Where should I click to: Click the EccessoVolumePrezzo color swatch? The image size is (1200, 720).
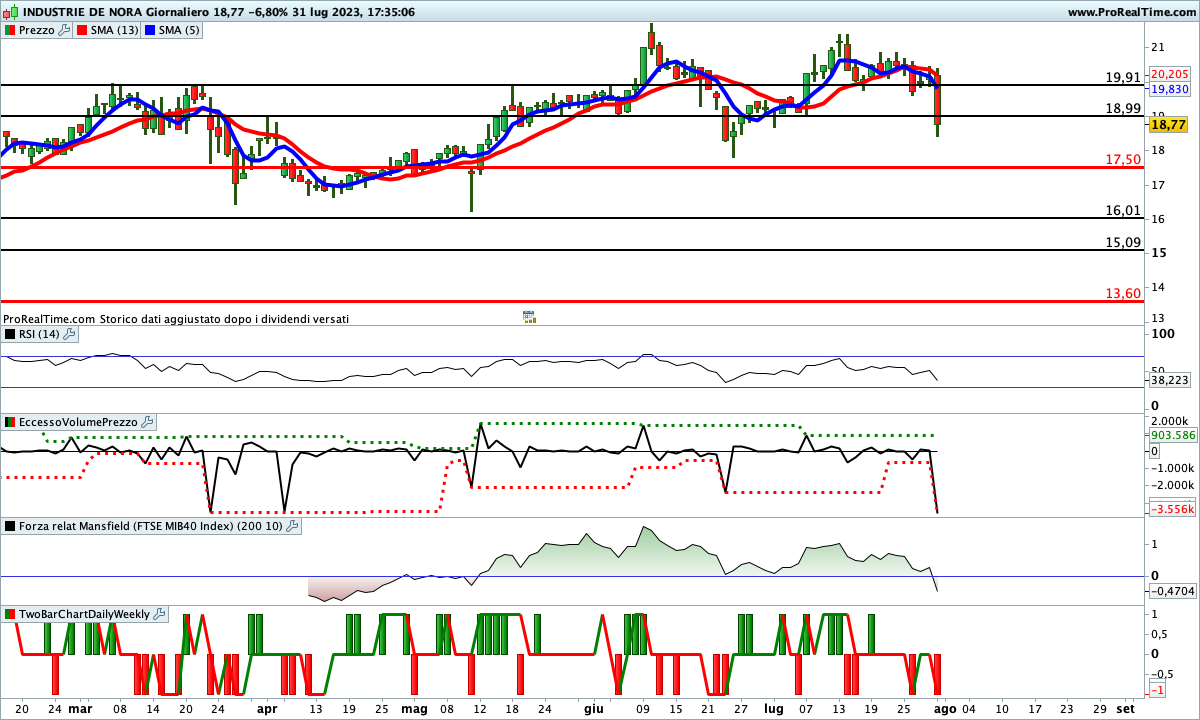point(10,422)
